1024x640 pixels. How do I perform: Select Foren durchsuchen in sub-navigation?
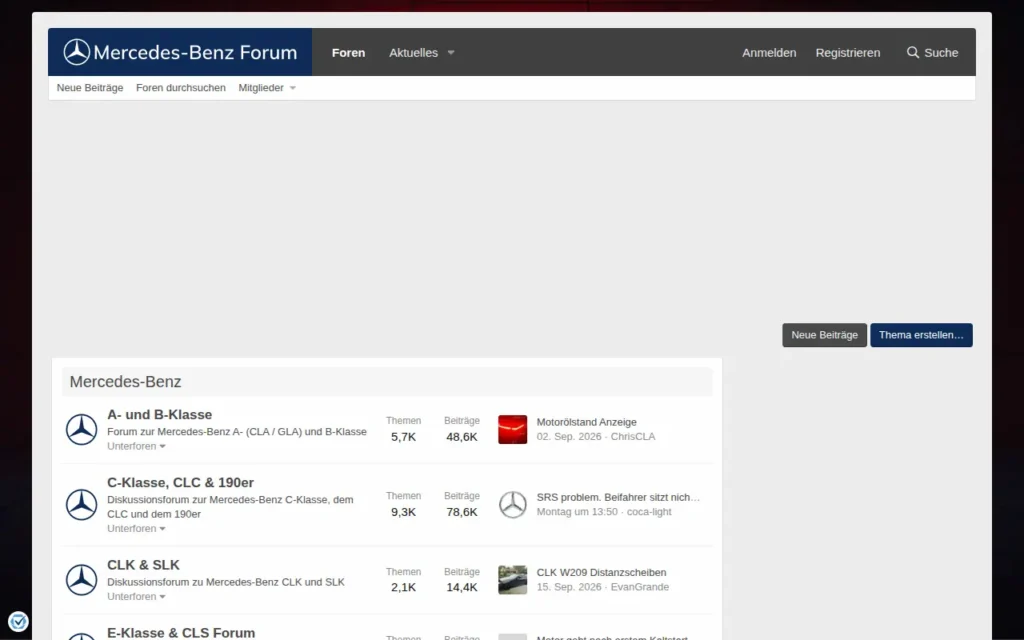click(x=181, y=88)
